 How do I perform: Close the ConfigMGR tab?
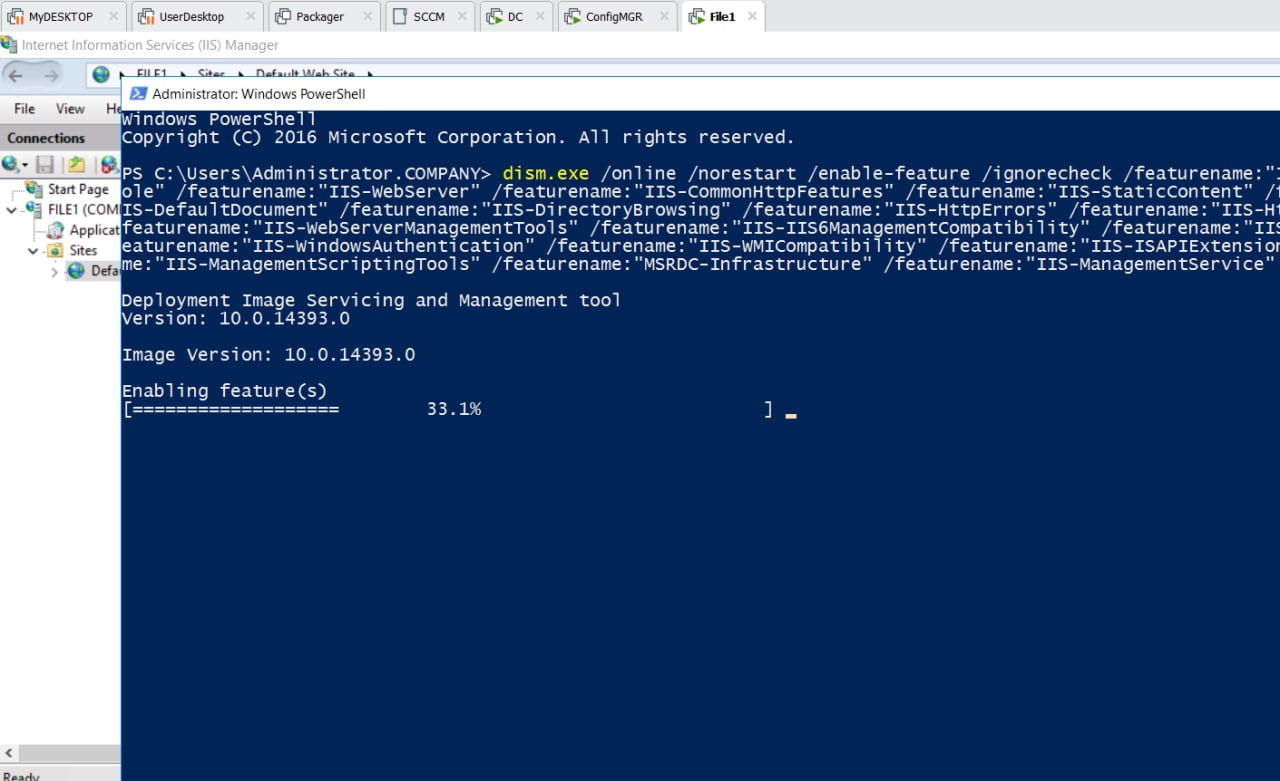pos(663,17)
